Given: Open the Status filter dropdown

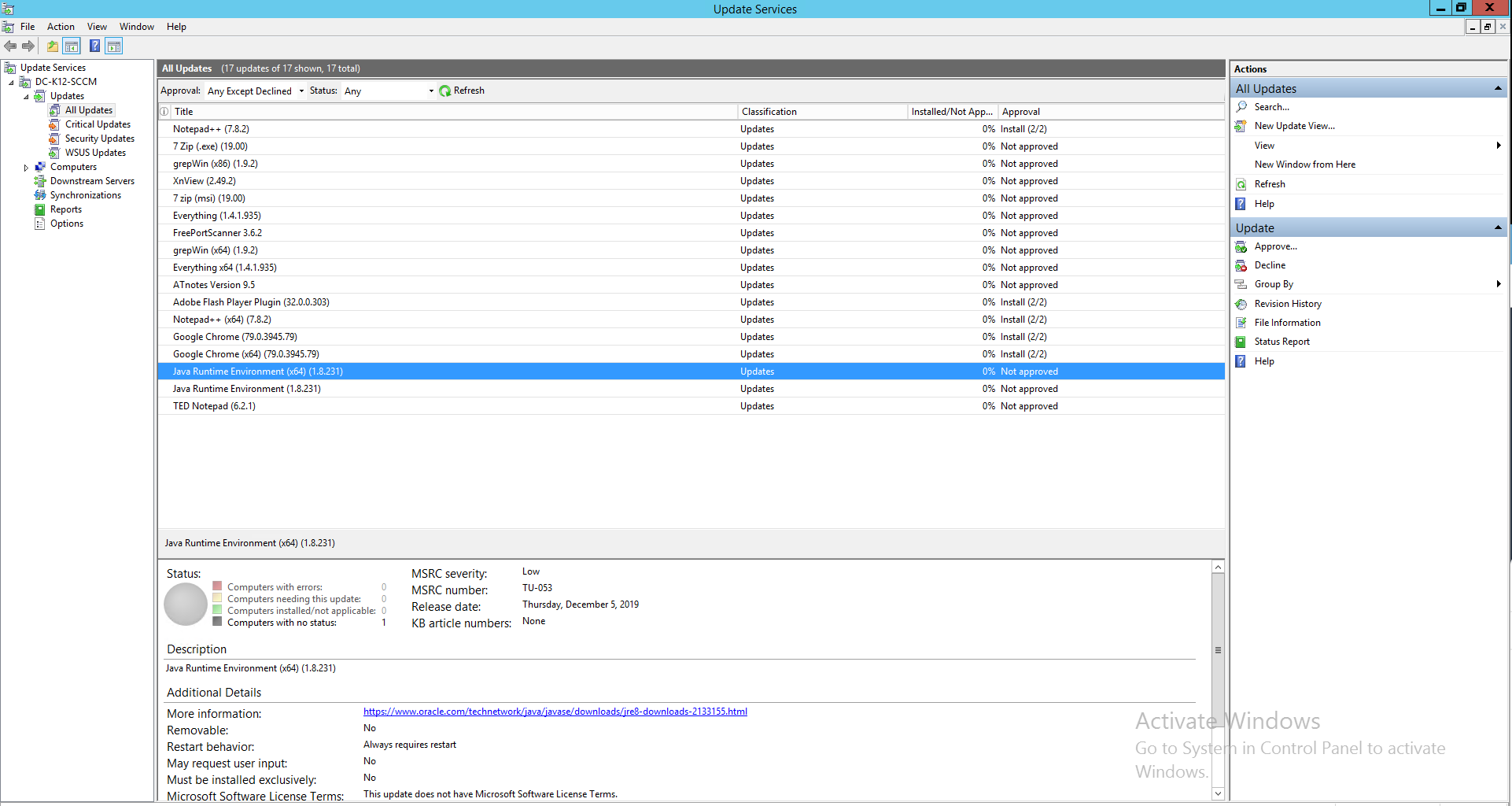Looking at the screenshot, I should tap(431, 90).
